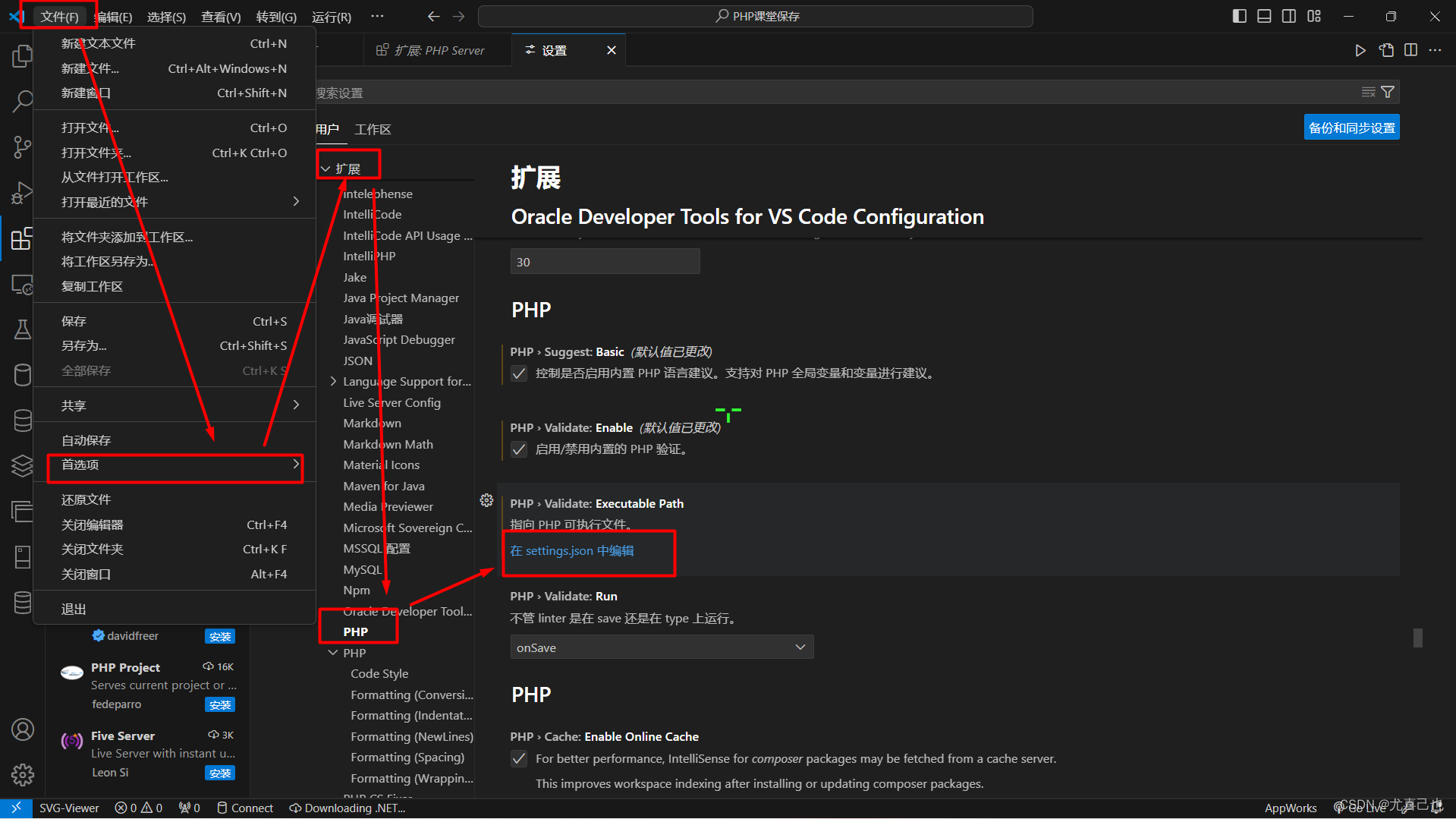The height and width of the screenshot is (819, 1456).
Task: Install the Five Server extension
Action: point(220,773)
